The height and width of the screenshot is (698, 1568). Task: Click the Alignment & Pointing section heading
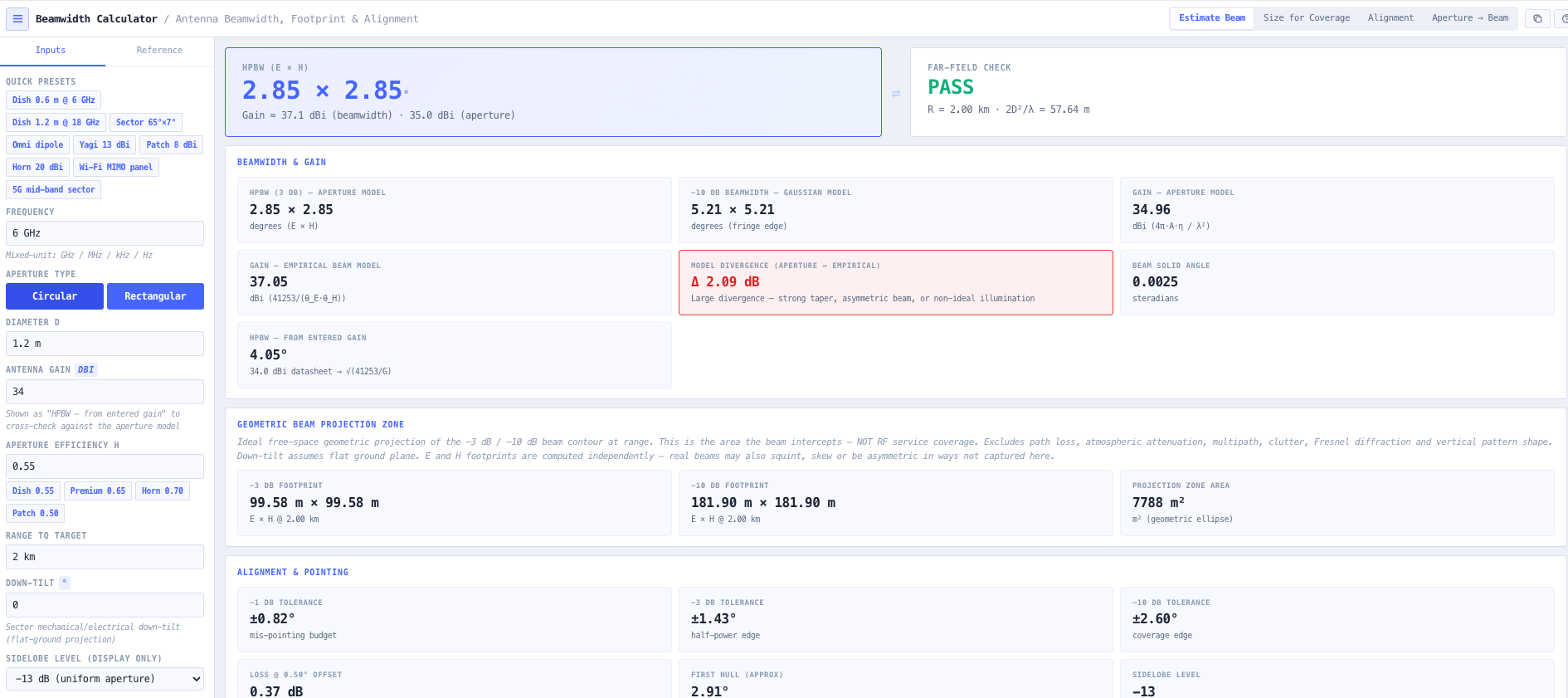click(293, 573)
